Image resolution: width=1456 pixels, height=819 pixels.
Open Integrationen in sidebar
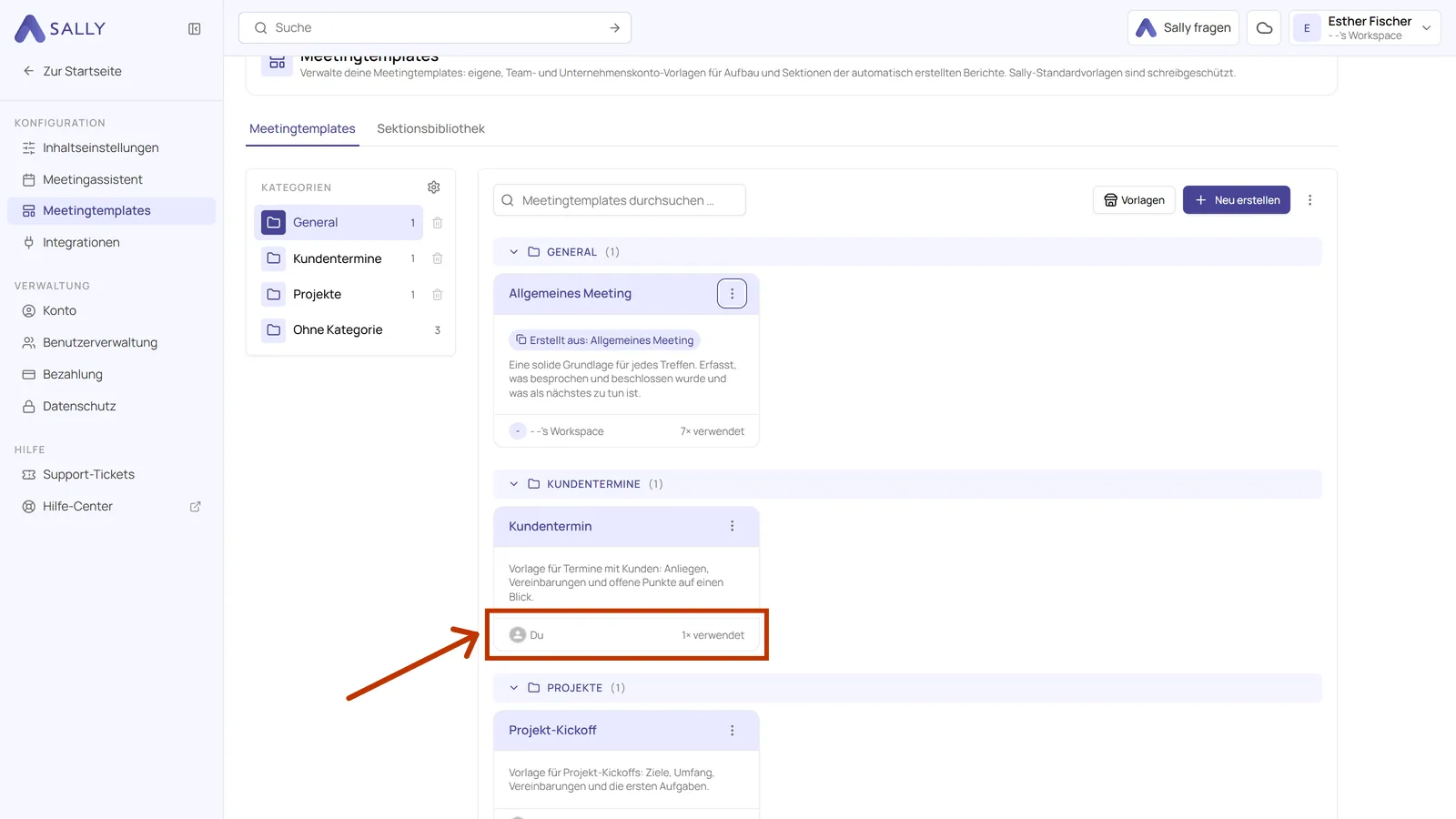point(111,242)
